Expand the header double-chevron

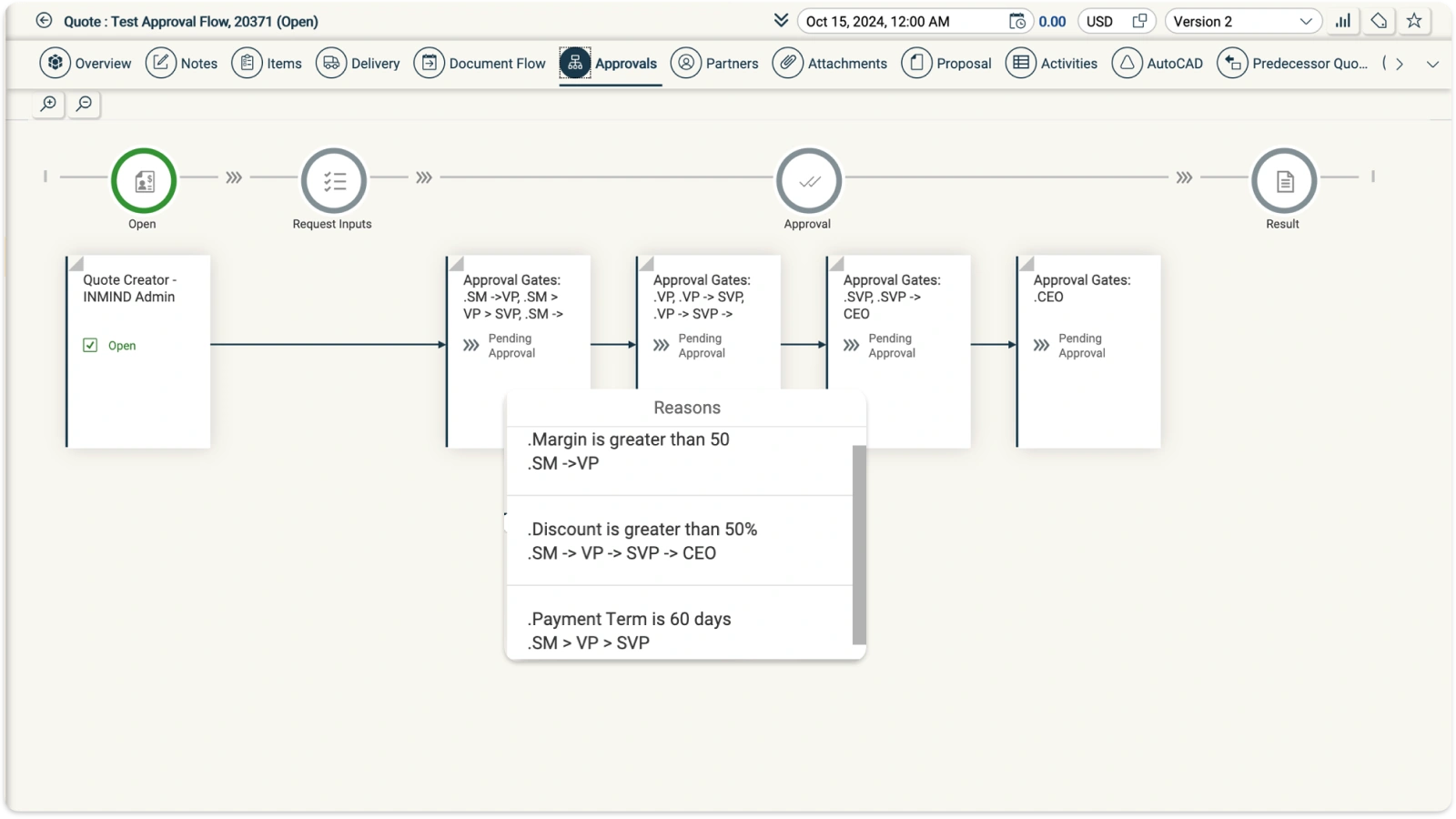(x=781, y=20)
